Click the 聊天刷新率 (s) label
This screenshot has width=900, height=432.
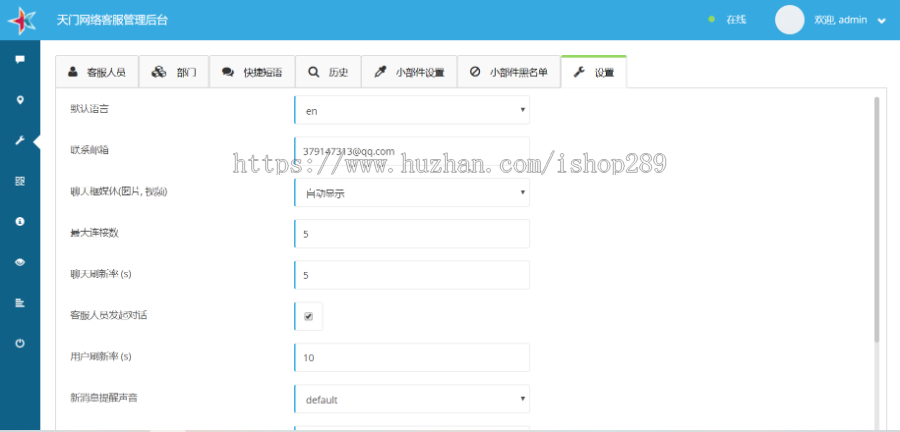click(x=101, y=274)
